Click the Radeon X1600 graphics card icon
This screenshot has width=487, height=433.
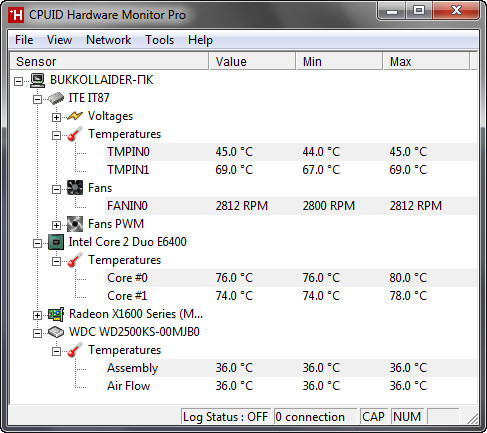(x=56, y=314)
